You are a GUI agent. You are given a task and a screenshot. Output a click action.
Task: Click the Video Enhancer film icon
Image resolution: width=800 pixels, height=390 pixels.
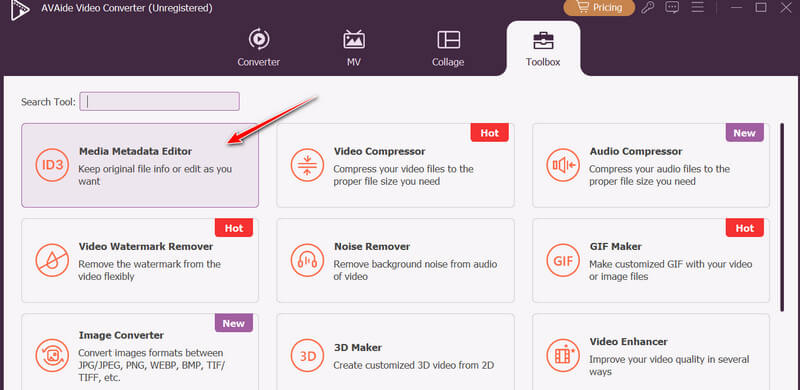(x=563, y=355)
